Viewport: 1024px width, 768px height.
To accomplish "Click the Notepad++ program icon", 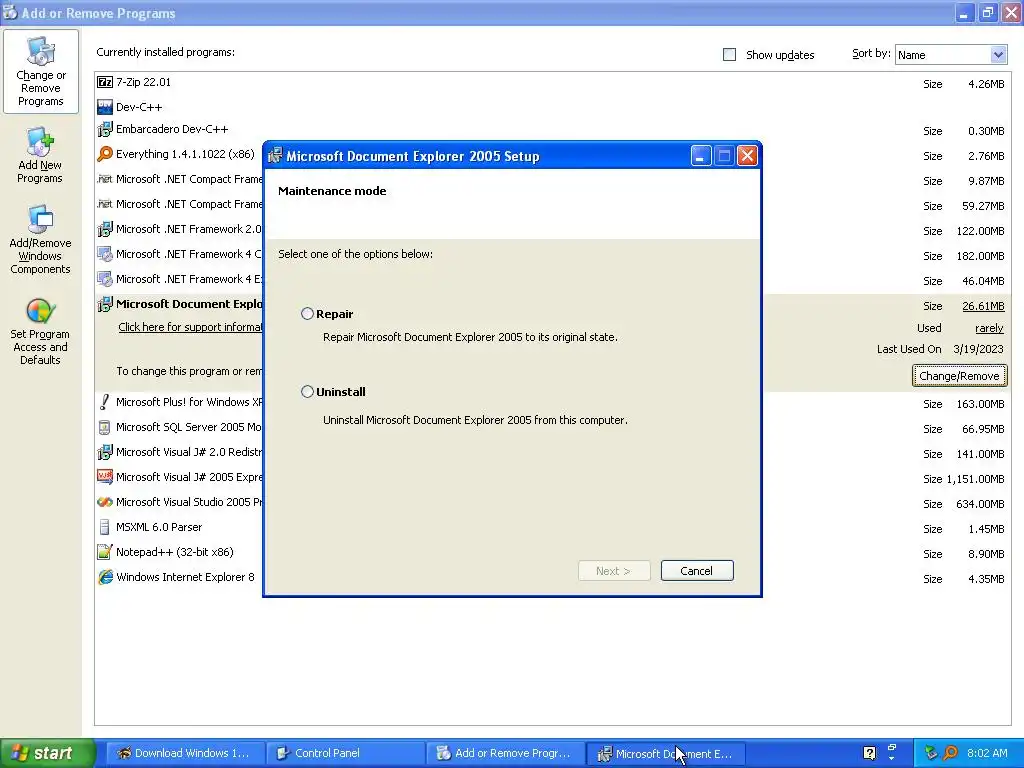I will 104,552.
